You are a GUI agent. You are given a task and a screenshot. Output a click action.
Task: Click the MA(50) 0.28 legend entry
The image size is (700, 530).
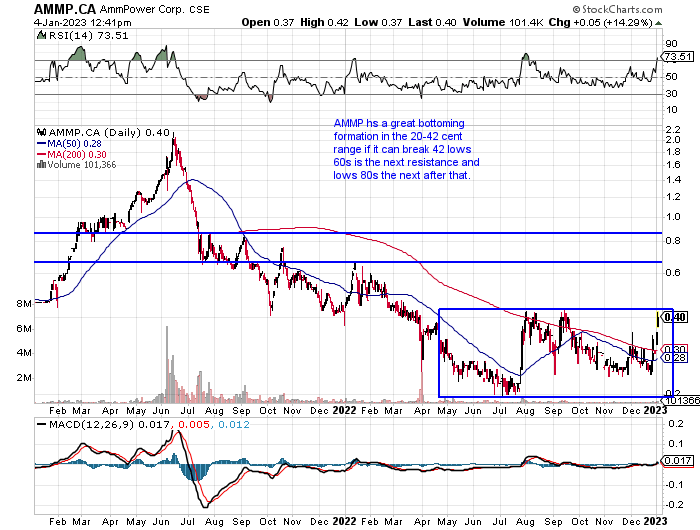coord(69,144)
